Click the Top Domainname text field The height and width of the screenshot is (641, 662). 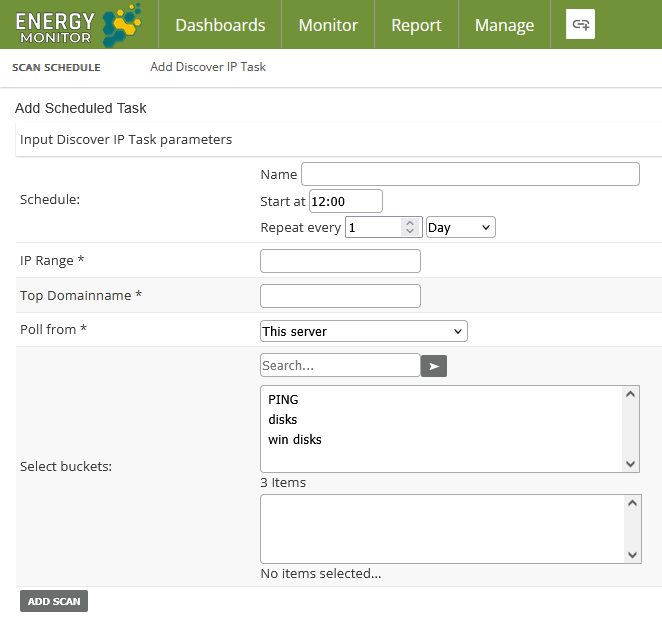point(340,296)
